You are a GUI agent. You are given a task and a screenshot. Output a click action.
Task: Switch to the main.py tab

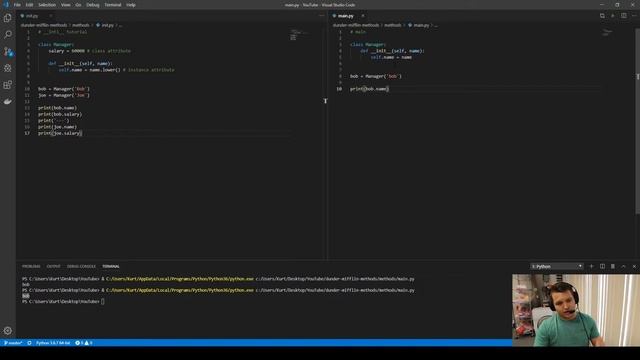[345, 16]
